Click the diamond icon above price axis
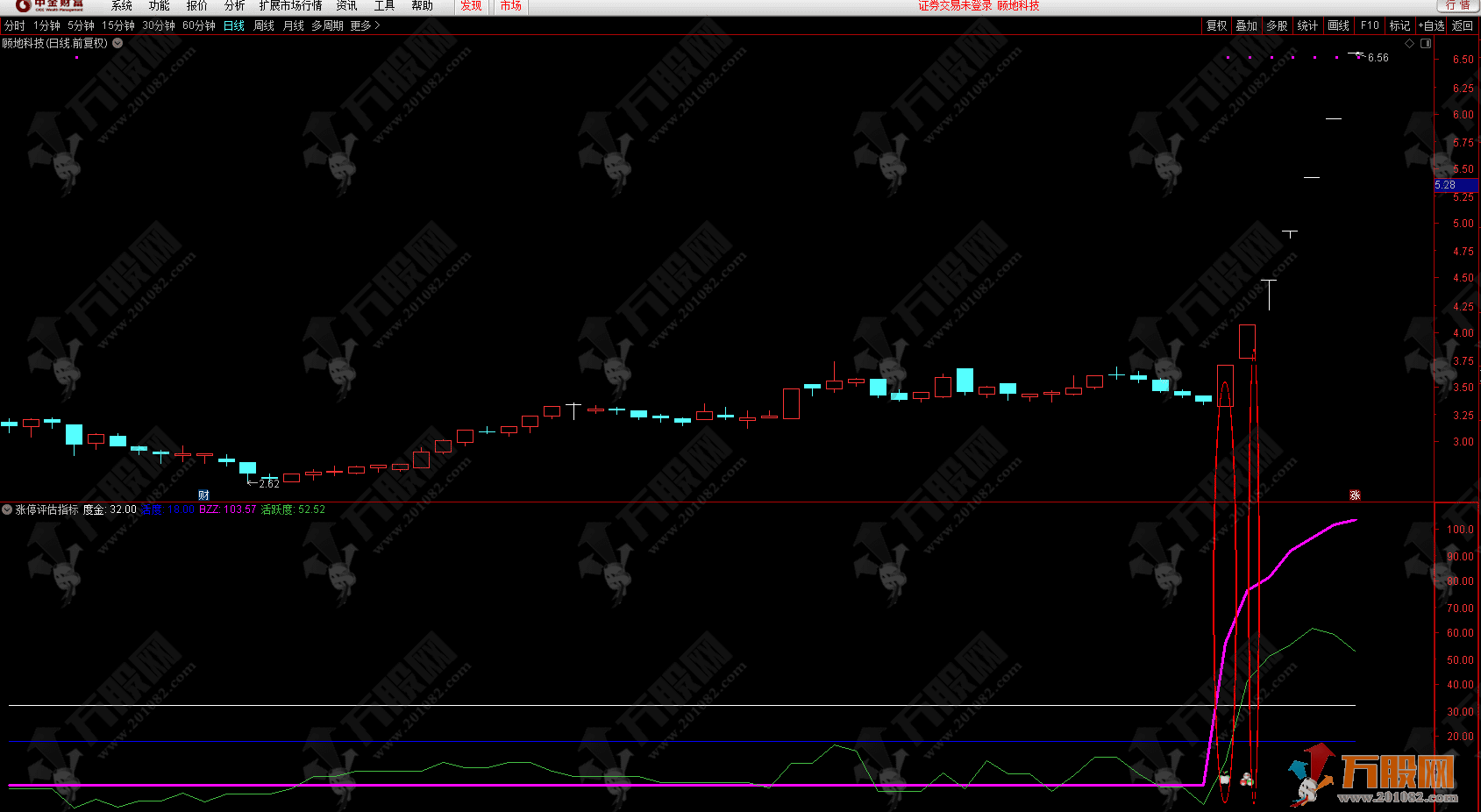 (x=1410, y=43)
